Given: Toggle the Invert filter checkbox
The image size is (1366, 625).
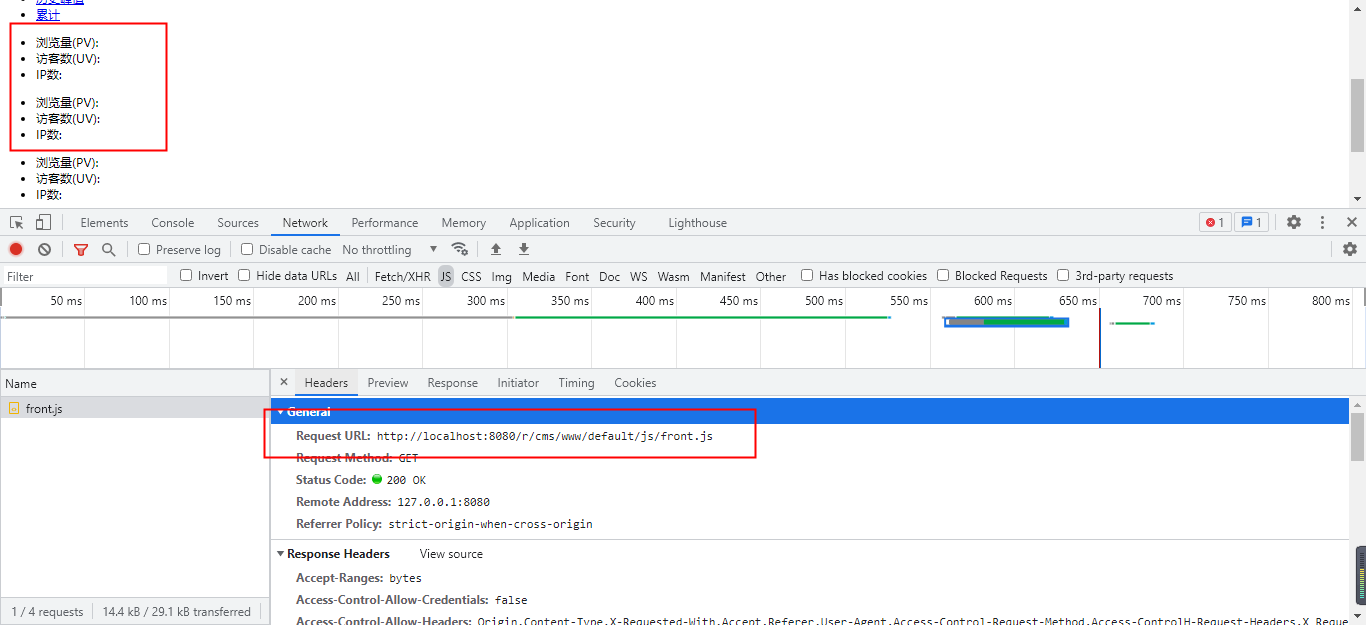Looking at the screenshot, I should click(186, 276).
